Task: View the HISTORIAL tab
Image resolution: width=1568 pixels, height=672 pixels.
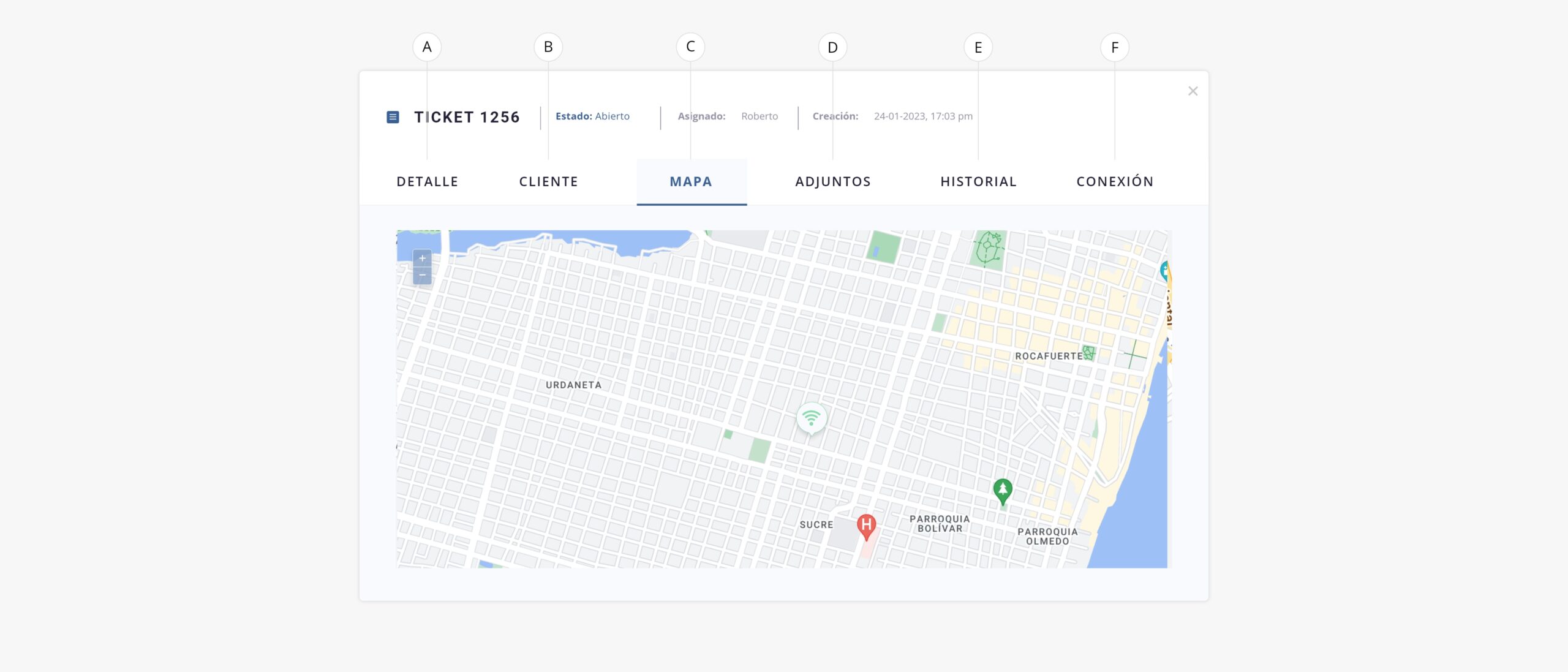Action: tap(978, 181)
